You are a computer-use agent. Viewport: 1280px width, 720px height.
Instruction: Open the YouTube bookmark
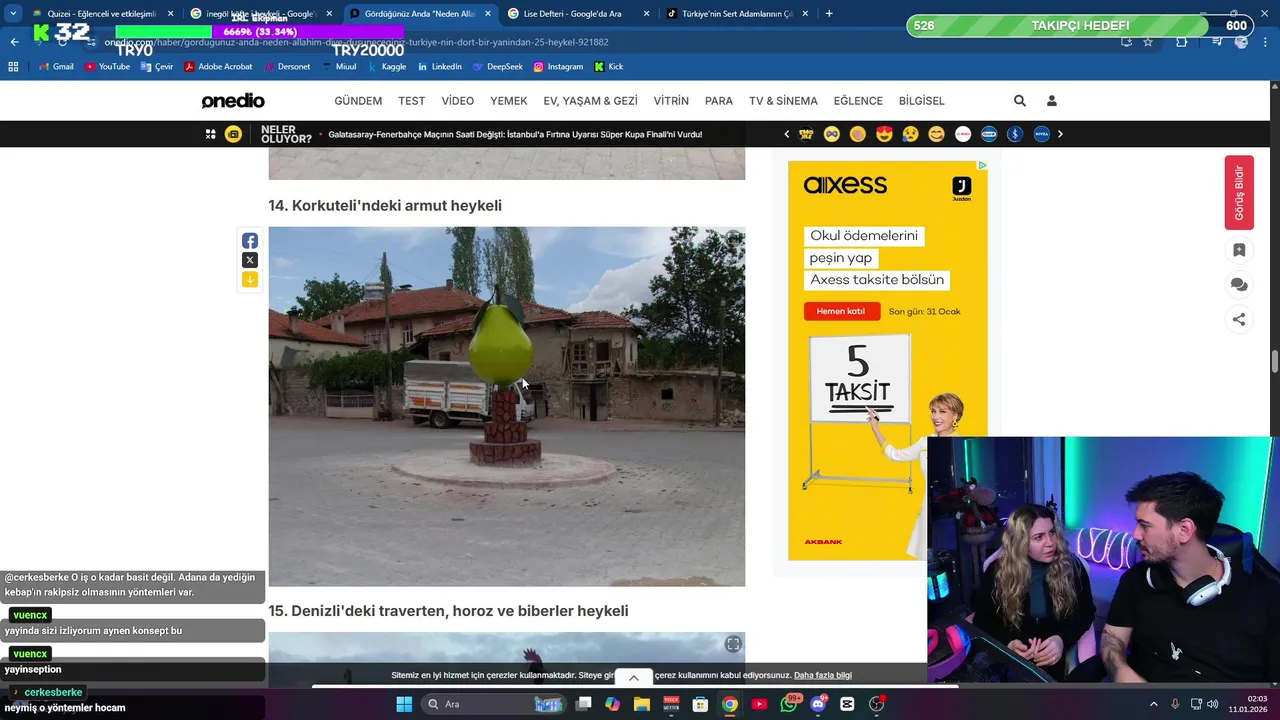point(107,67)
